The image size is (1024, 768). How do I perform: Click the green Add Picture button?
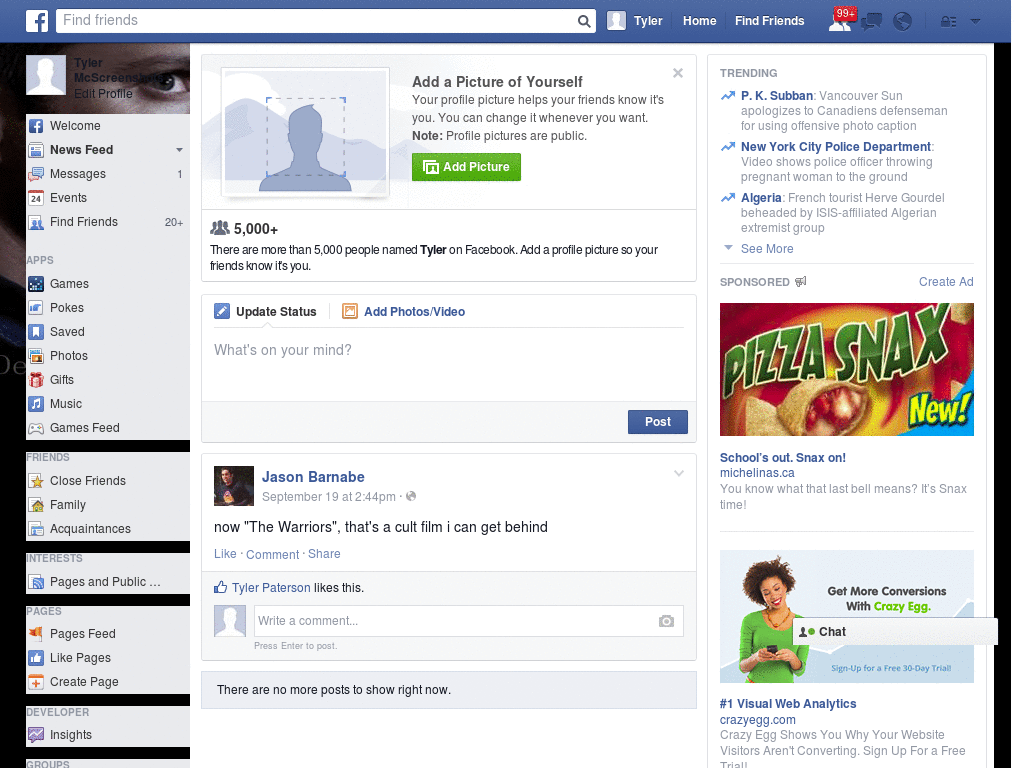click(466, 167)
